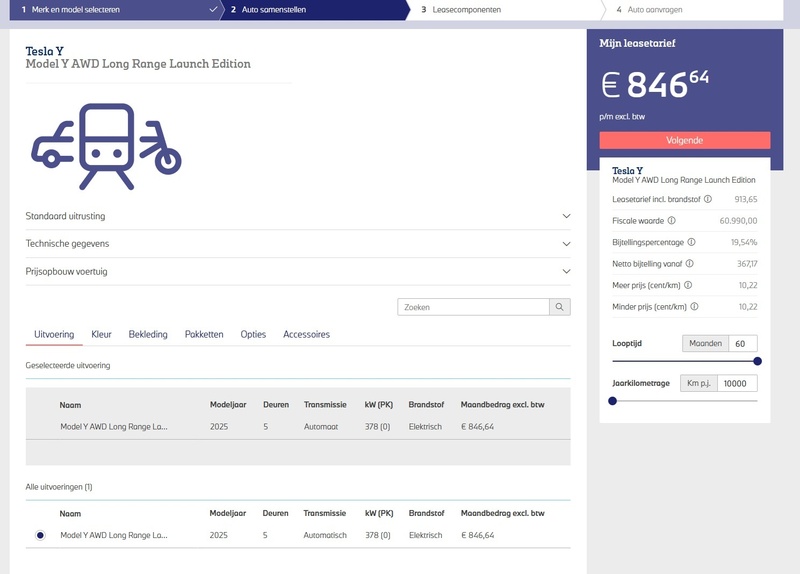
Task: Click the Mijn leasetarief heading
Action: 637,43
